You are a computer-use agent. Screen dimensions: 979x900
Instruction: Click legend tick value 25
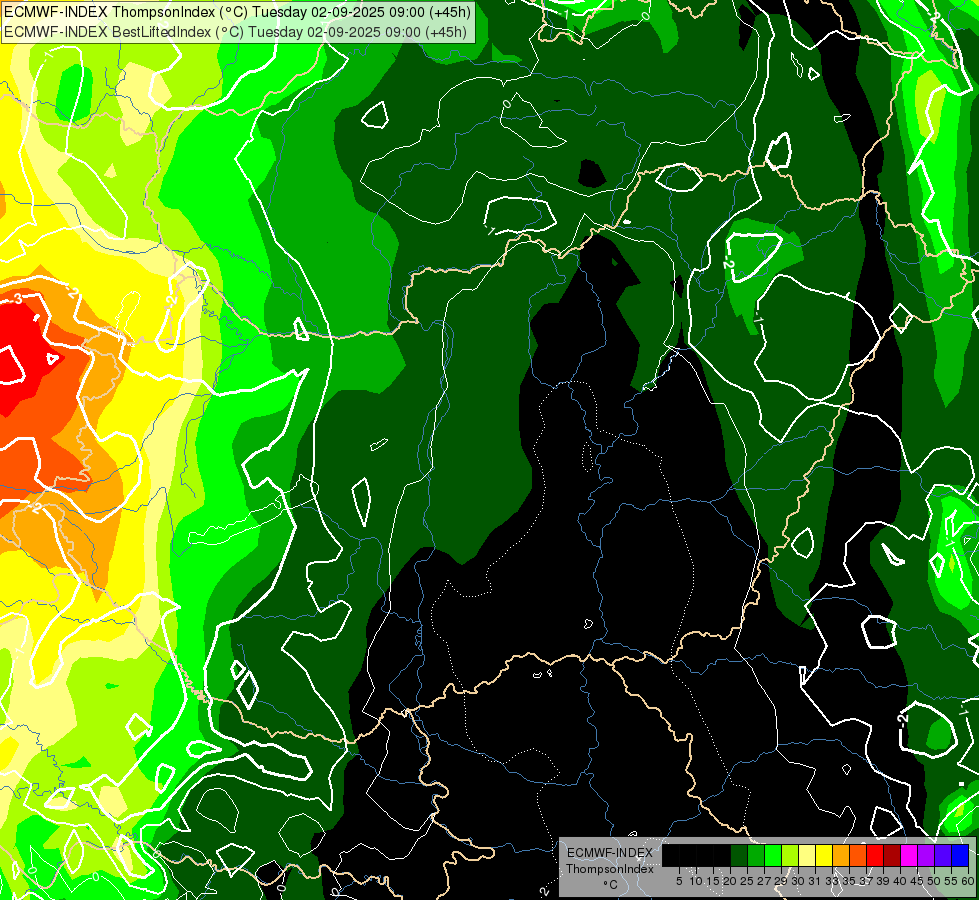pyautogui.click(x=747, y=881)
